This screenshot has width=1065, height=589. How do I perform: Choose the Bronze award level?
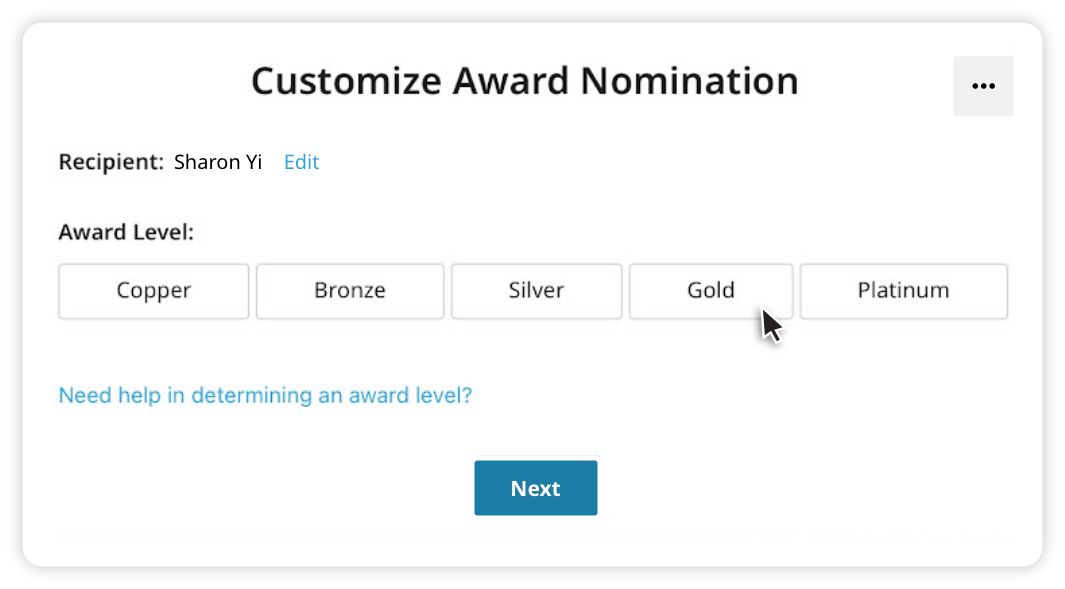[x=349, y=291]
